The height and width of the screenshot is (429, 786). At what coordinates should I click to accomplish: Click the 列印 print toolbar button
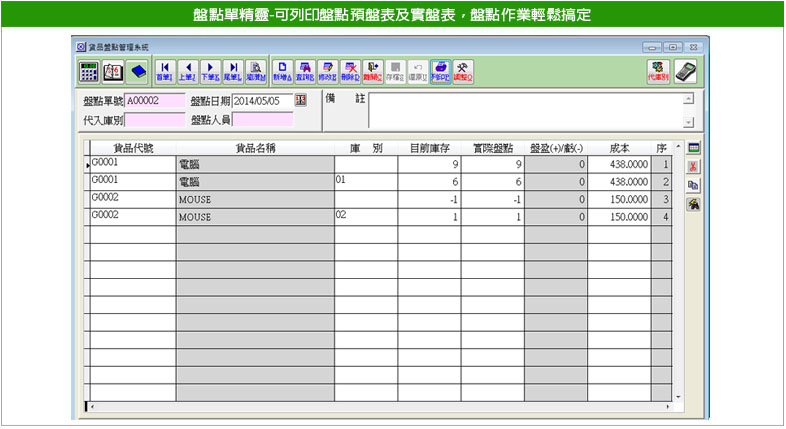pyautogui.click(x=441, y=71)
